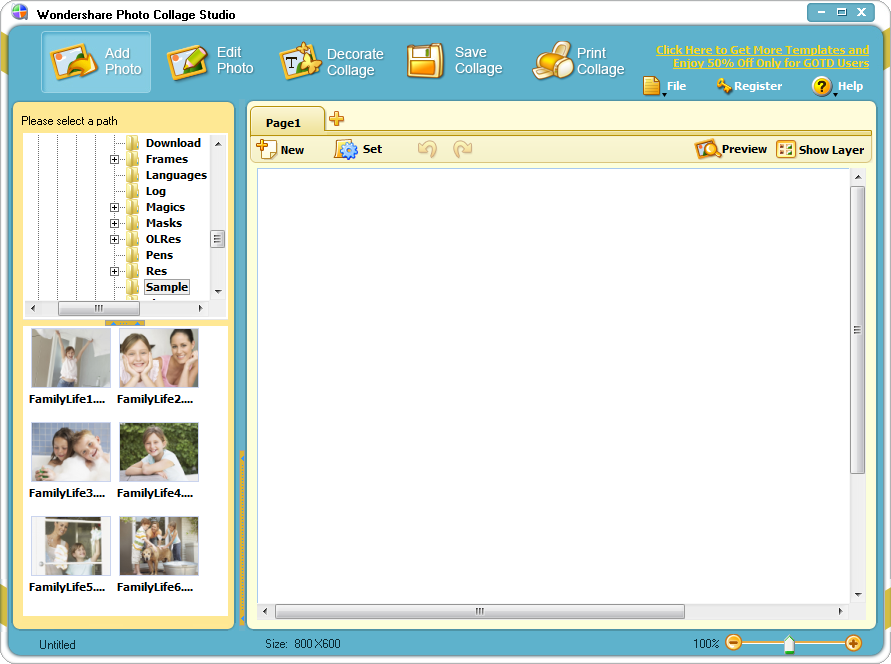Expand the Frames folder

coord(114,160)
